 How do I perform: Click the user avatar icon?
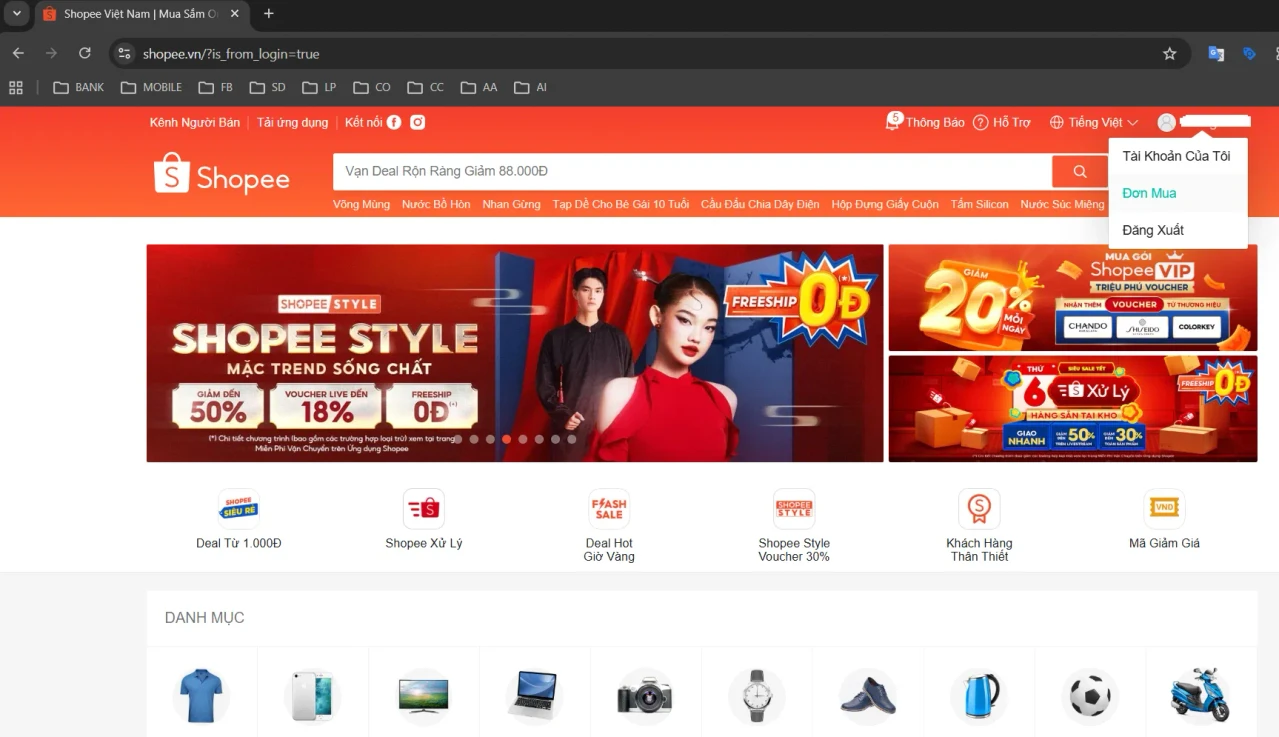(1166, 122)
